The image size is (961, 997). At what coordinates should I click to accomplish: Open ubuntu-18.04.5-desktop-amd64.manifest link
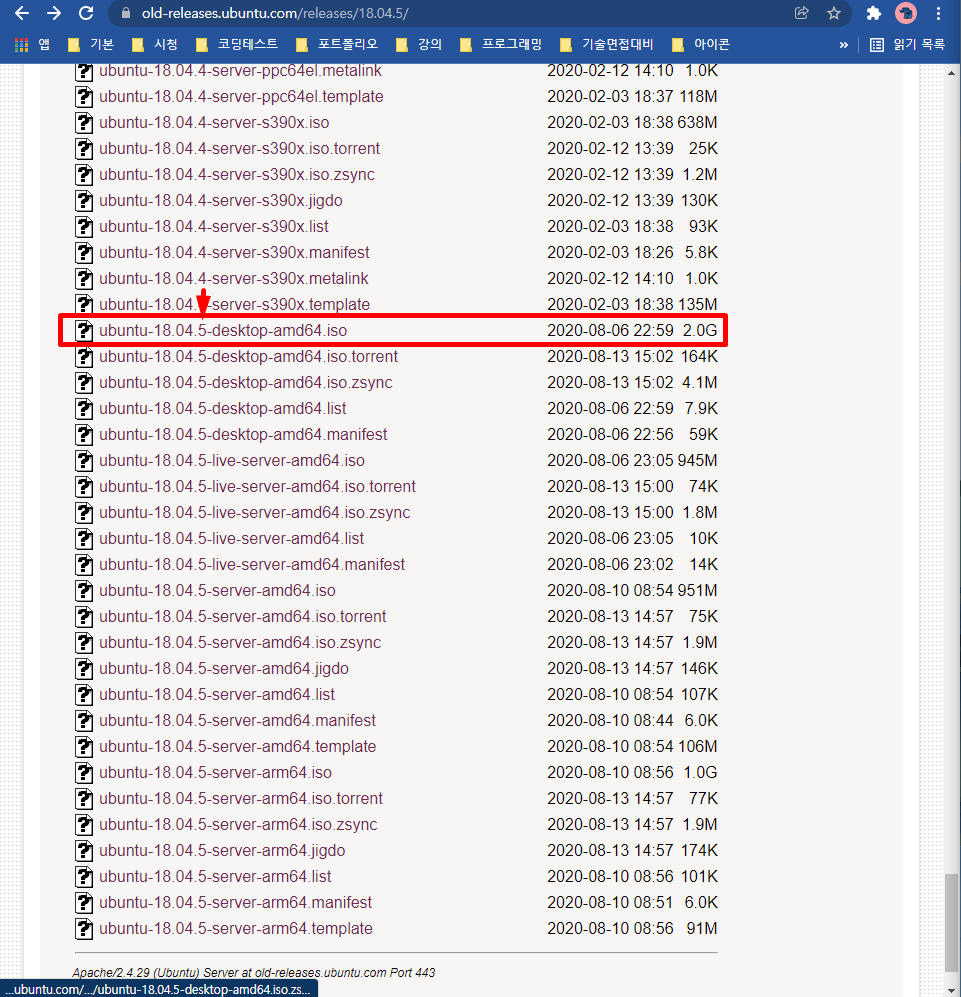pyautogui.click(x=243, y=435)
